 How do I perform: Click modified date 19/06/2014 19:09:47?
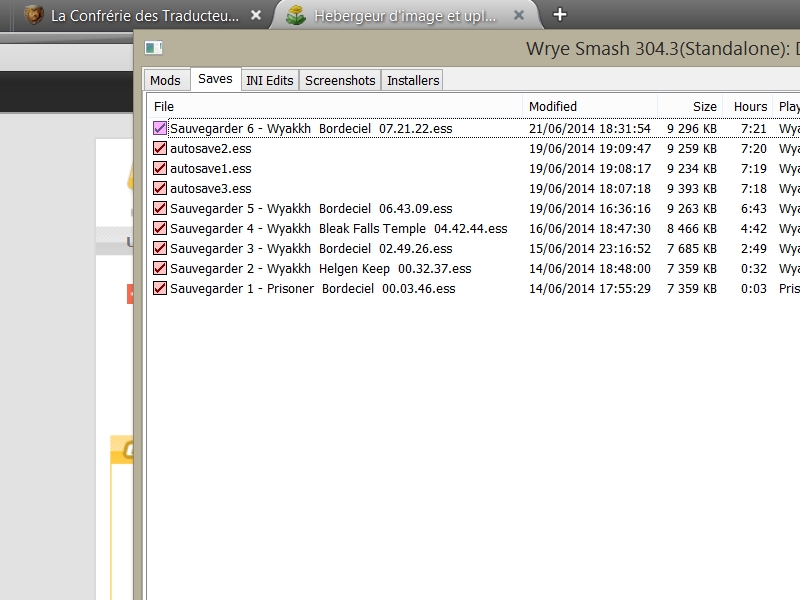[590, 148]
